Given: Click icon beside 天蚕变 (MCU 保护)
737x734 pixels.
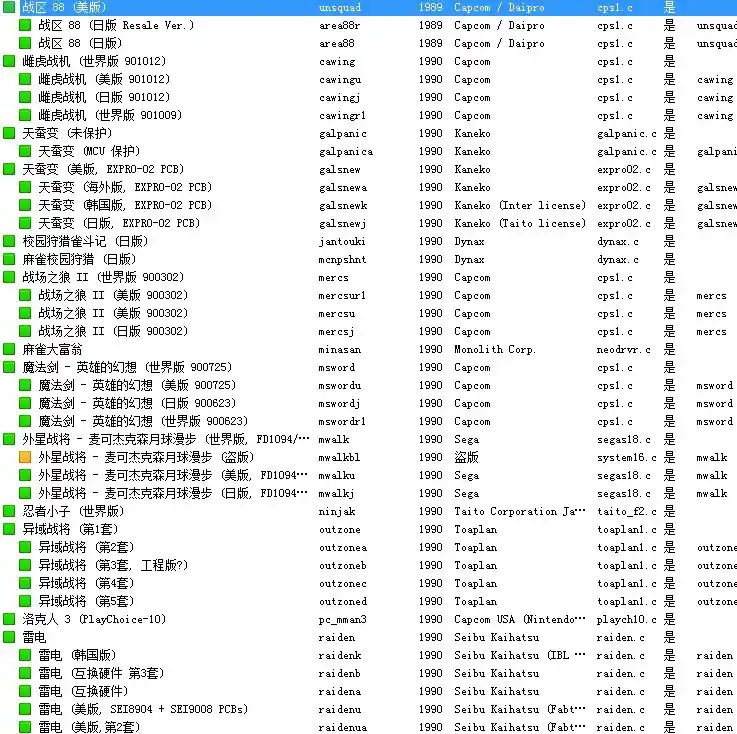Looking at the screenshot, I should pyautogui.click(x=25, y=151).
